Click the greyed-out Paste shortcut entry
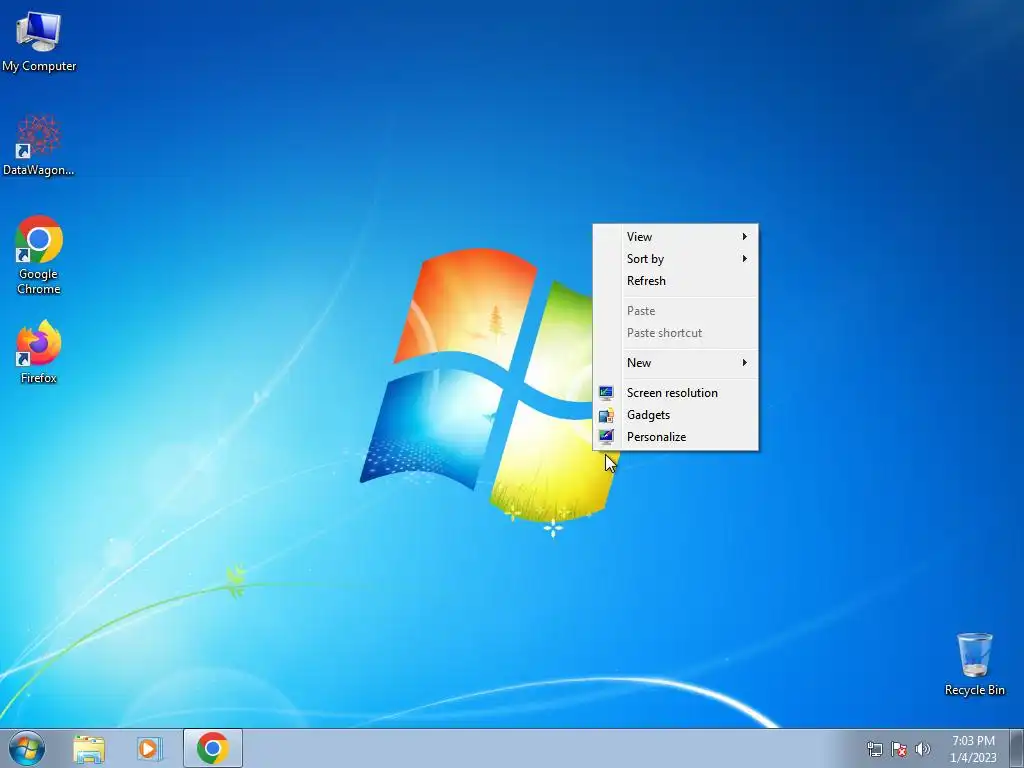The image size is (1024, 768). 676,333
